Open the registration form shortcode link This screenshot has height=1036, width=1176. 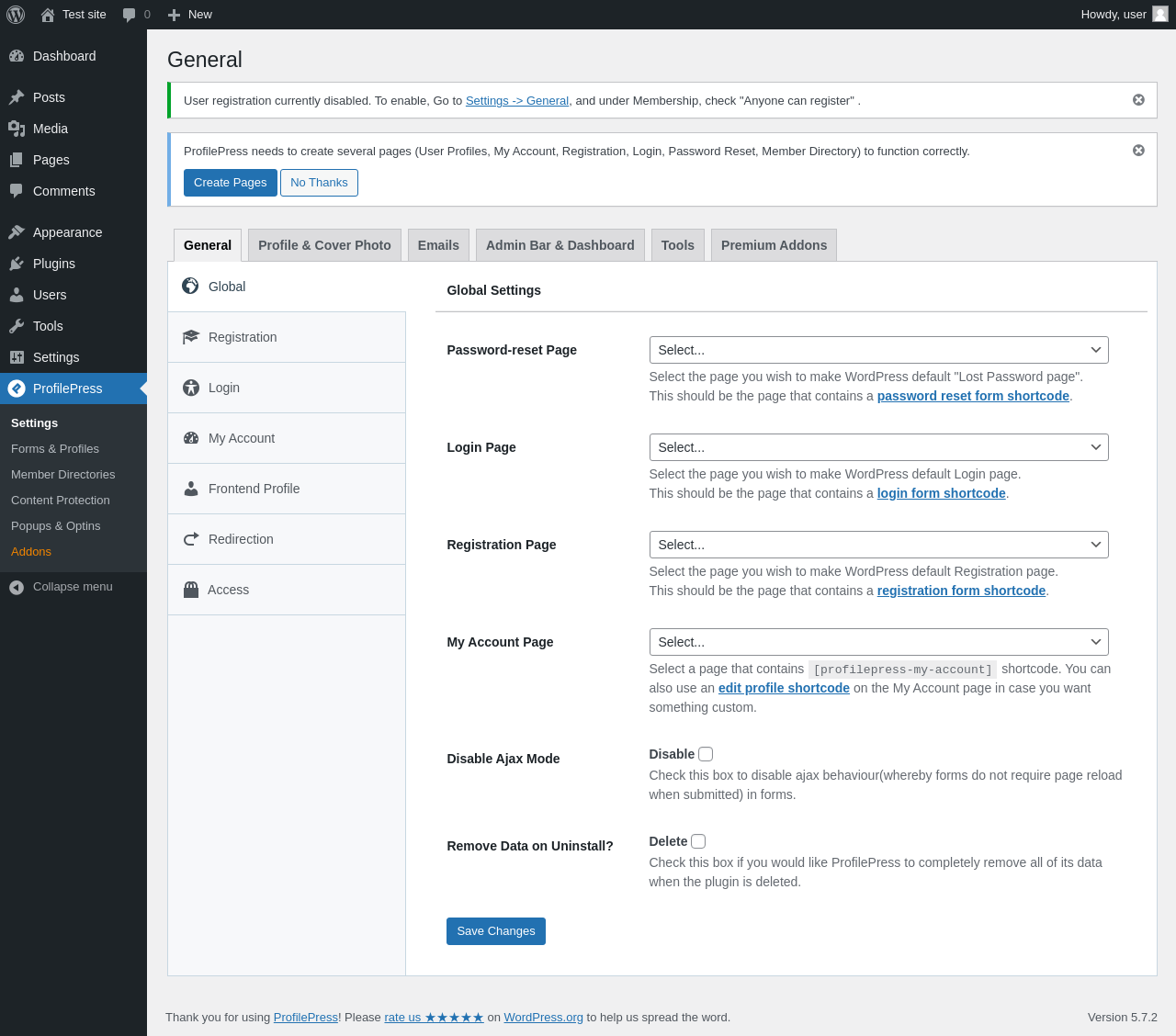[x=962, y=591]
